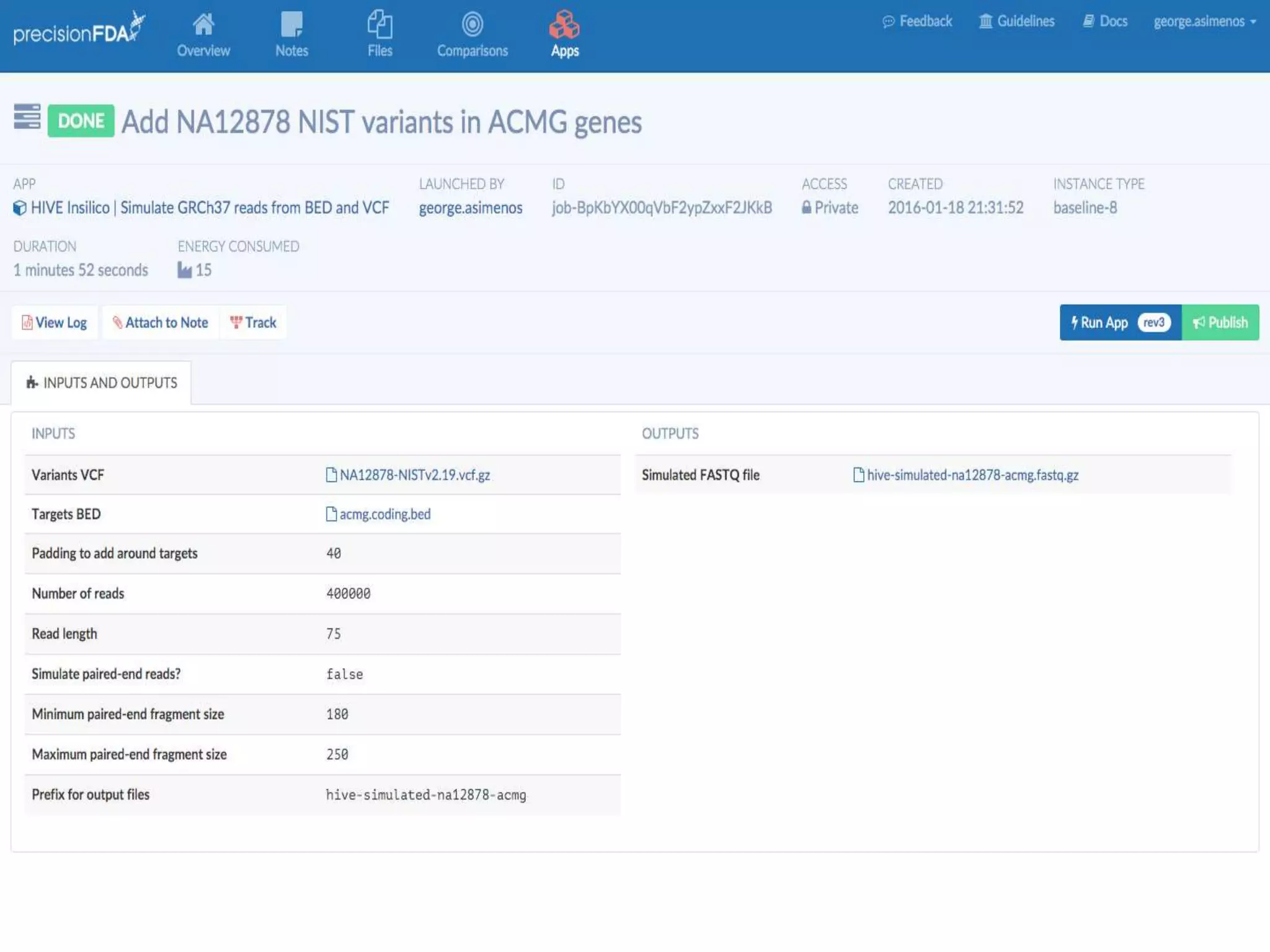Open the Comparisons target icon
The width and height of the screenshot is (1270, 952).
click(x=472, y=25)
